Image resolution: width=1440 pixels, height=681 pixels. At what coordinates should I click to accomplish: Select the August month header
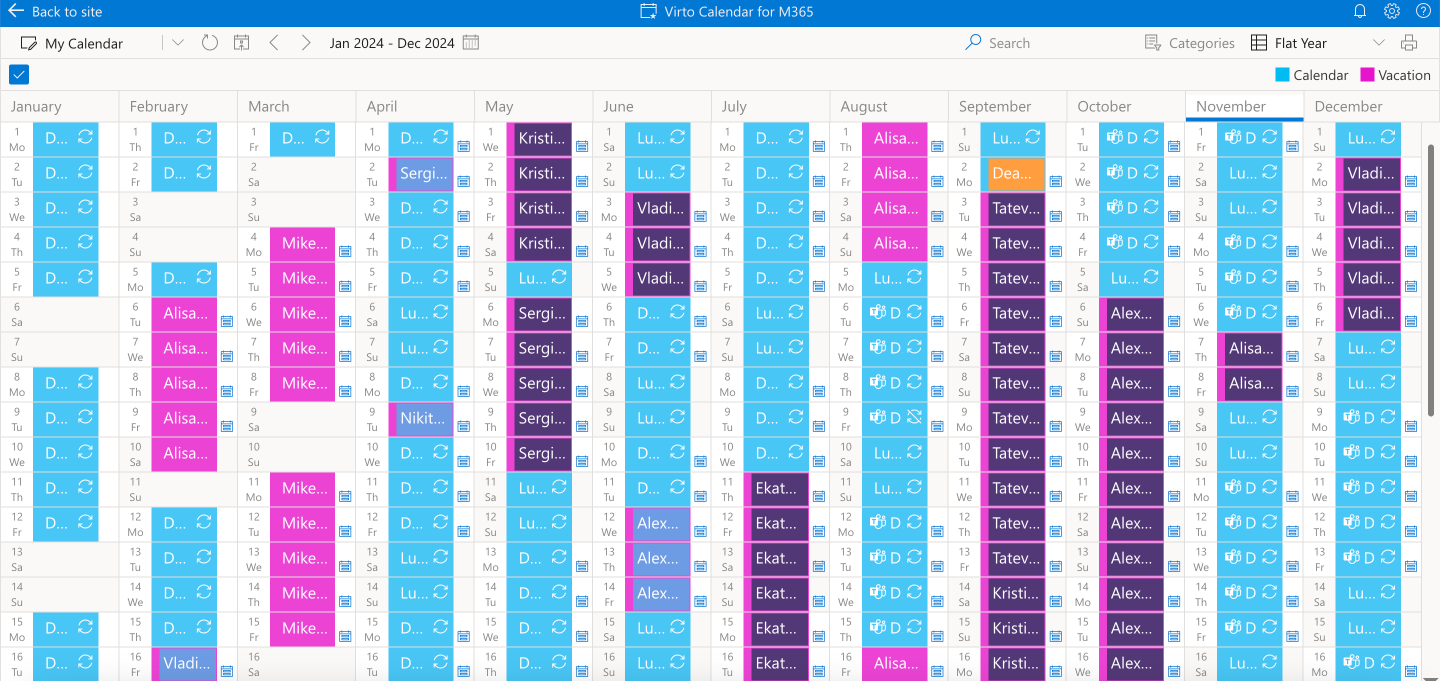[888, 106]
